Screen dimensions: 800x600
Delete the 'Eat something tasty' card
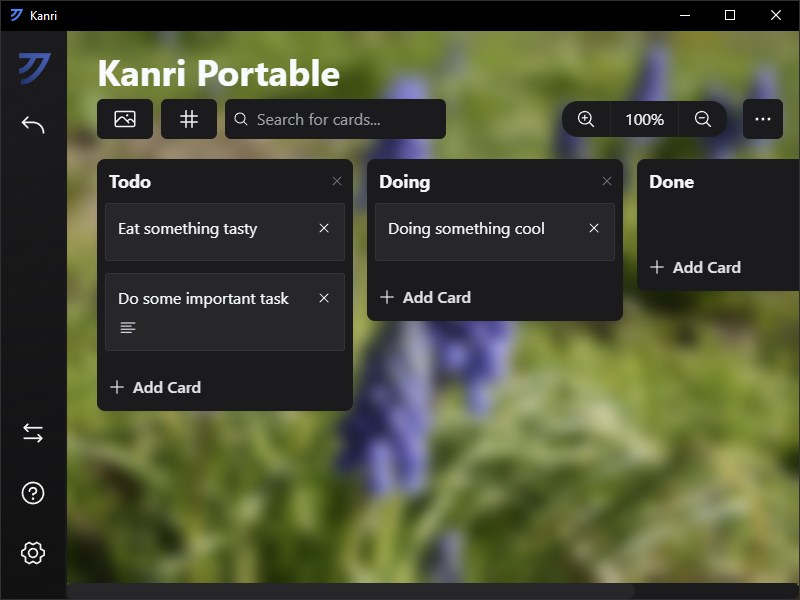click(x=324, y=229)
